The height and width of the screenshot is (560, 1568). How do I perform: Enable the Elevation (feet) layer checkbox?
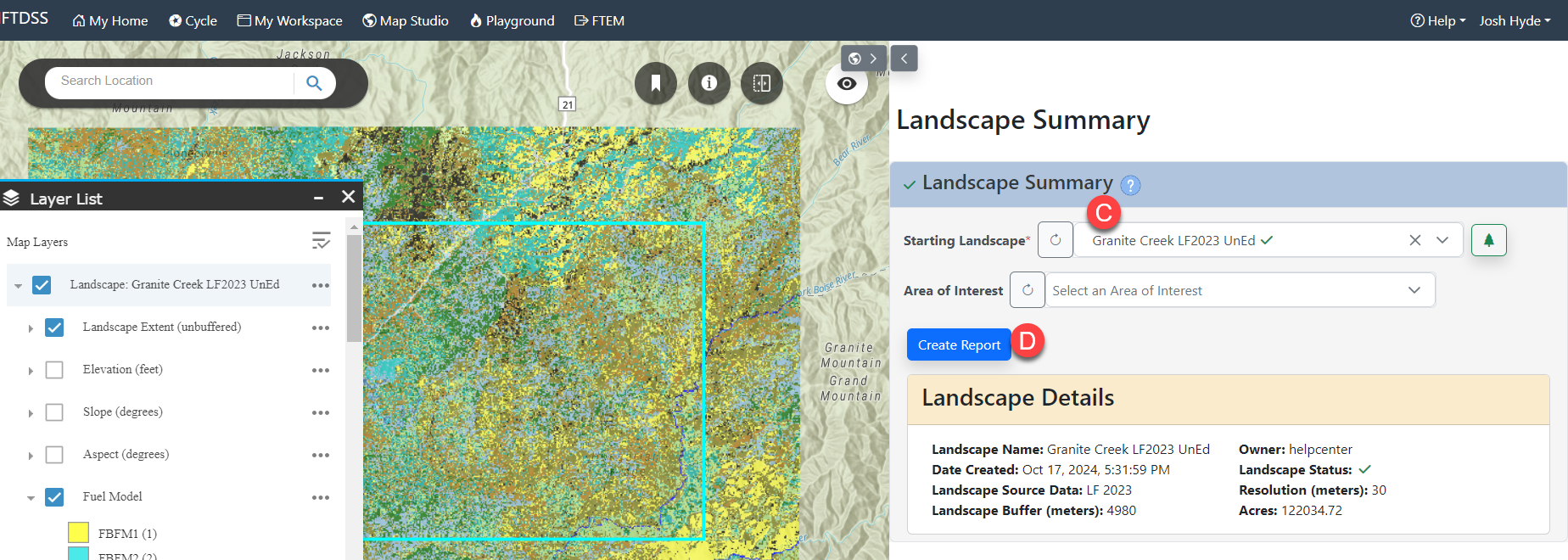point(54,370)
